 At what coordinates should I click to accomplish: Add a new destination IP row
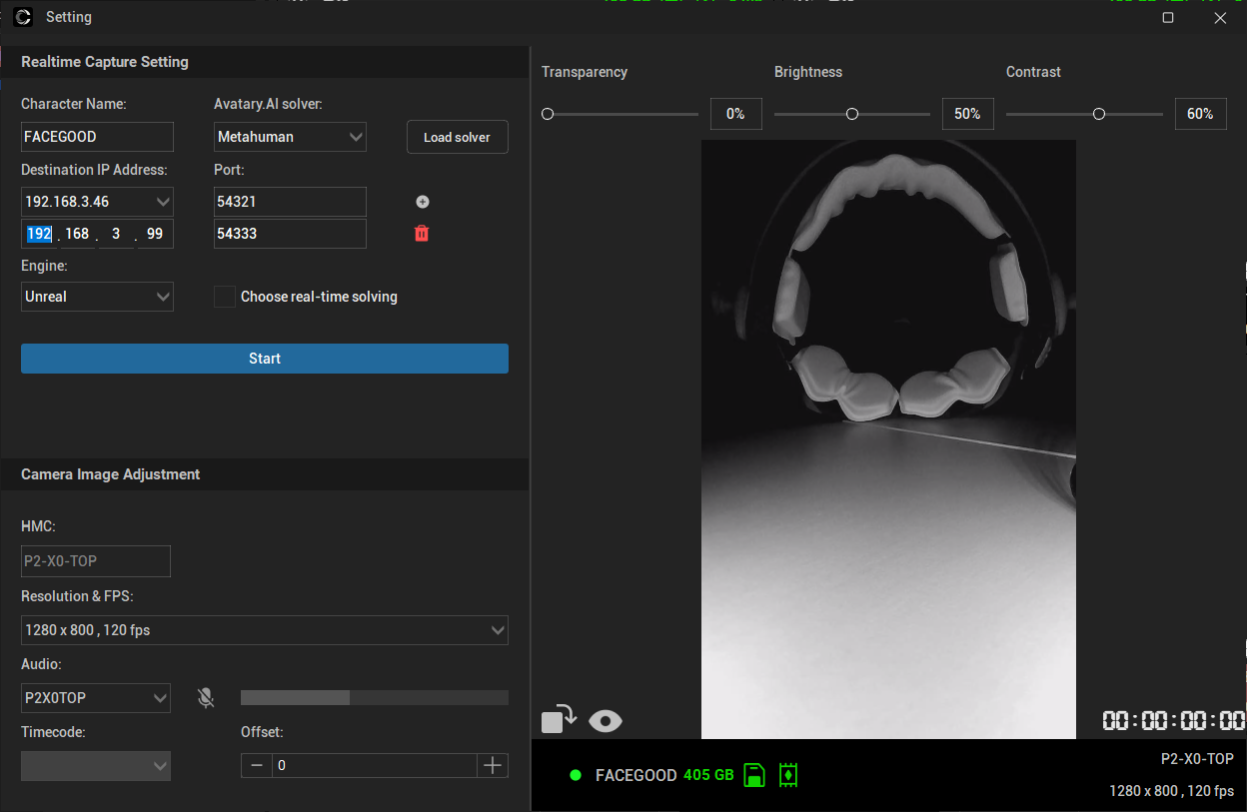click(x=422, y=202)
